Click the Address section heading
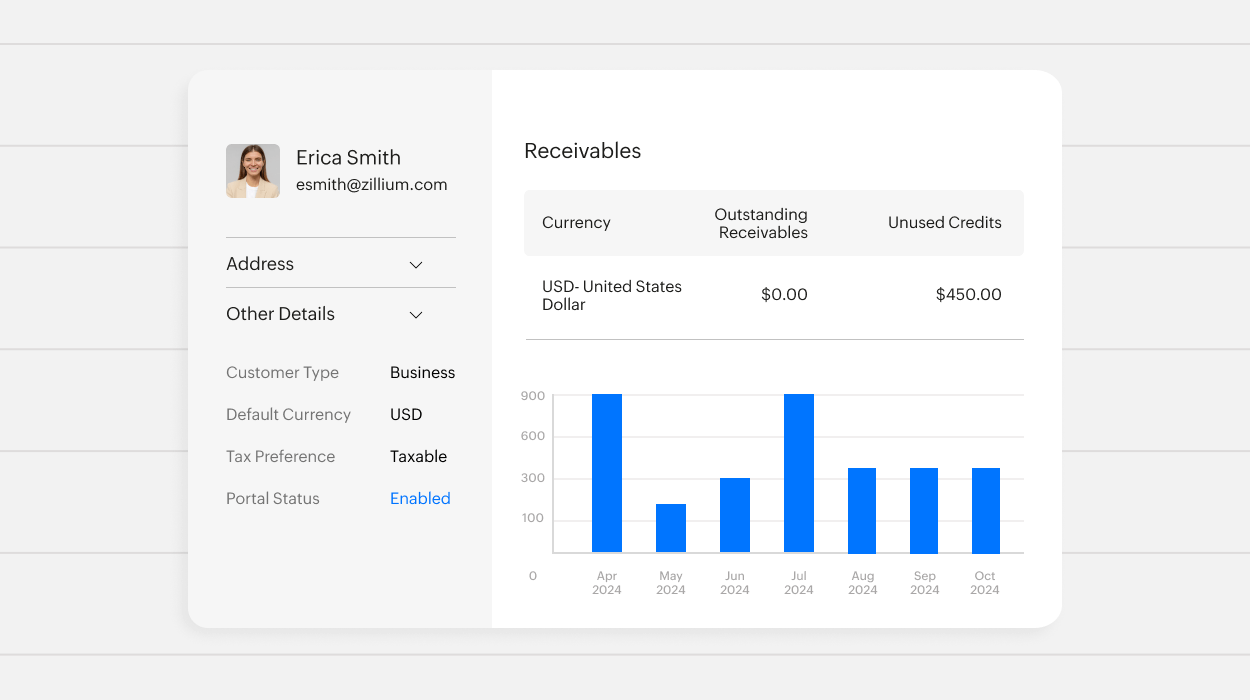 [260, 264]
